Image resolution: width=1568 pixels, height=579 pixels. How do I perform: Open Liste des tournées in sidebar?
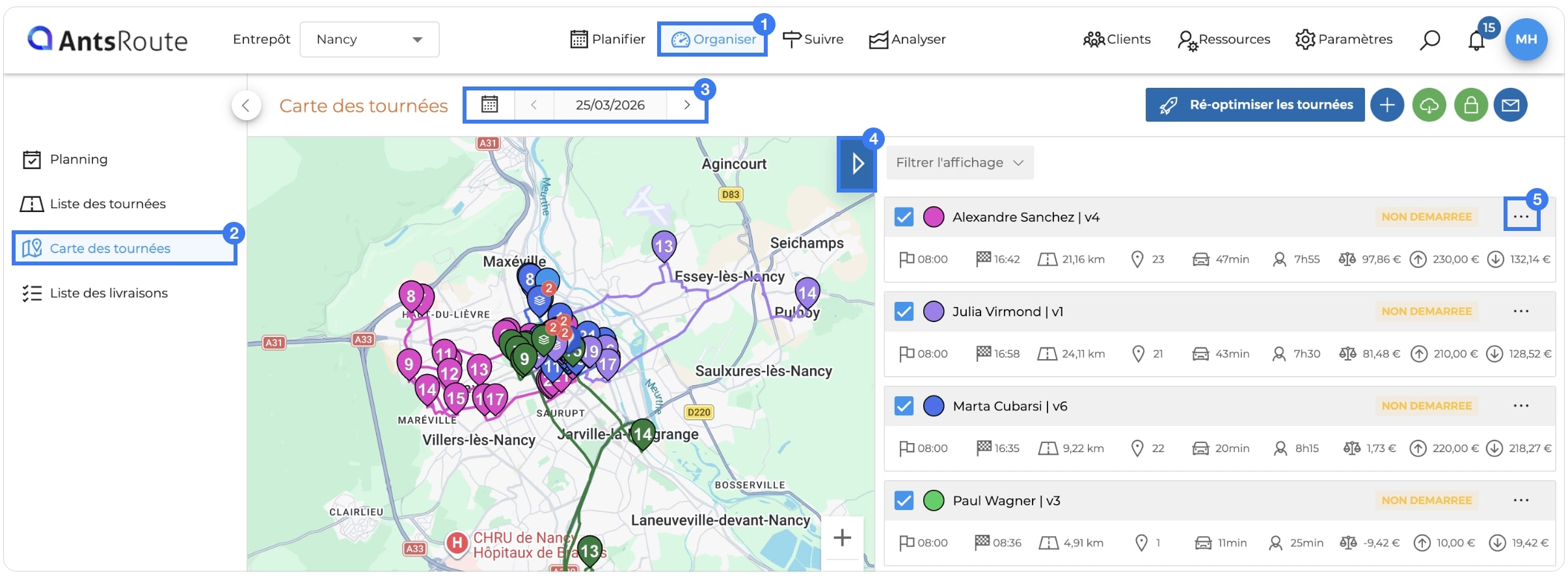(93, 204)
